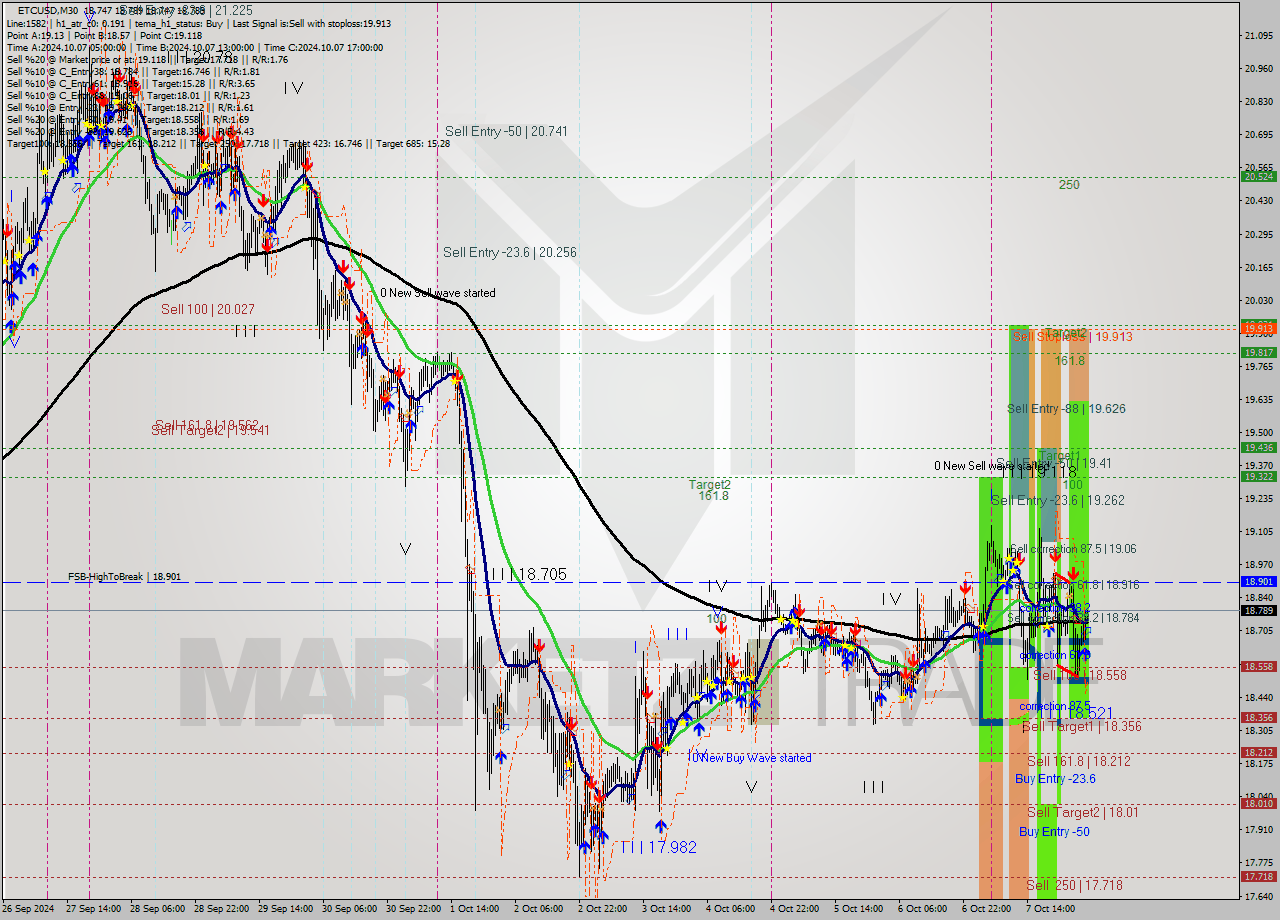The height and width of the screenshot is (920, 1280).
Task: Select the 'Sell Stoploss | 19.913' label
Action: click(x=1072, y=337)
